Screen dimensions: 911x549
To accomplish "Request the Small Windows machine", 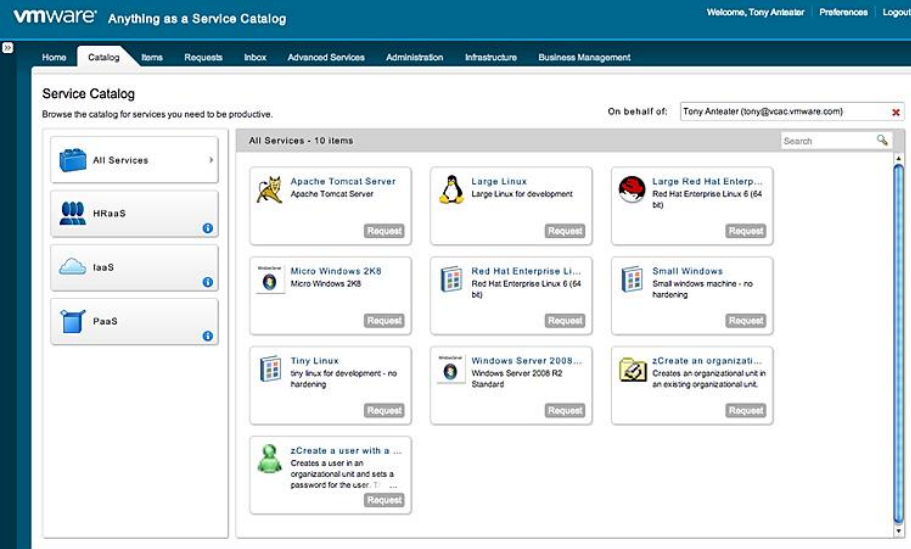I will pyautogui.click(x=745, y=321).
